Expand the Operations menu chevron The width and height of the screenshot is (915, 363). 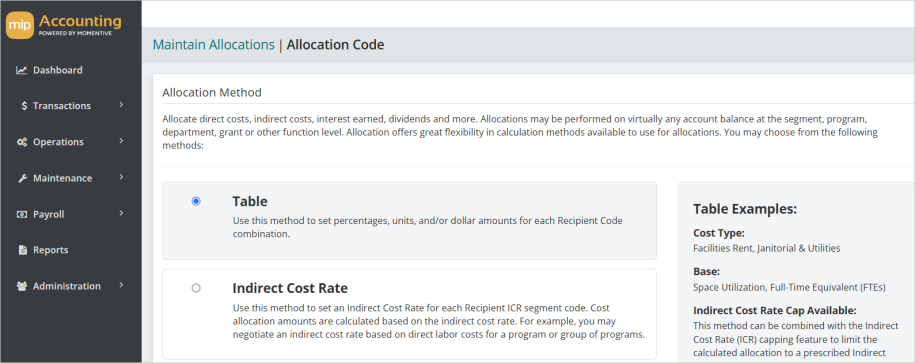121,141
